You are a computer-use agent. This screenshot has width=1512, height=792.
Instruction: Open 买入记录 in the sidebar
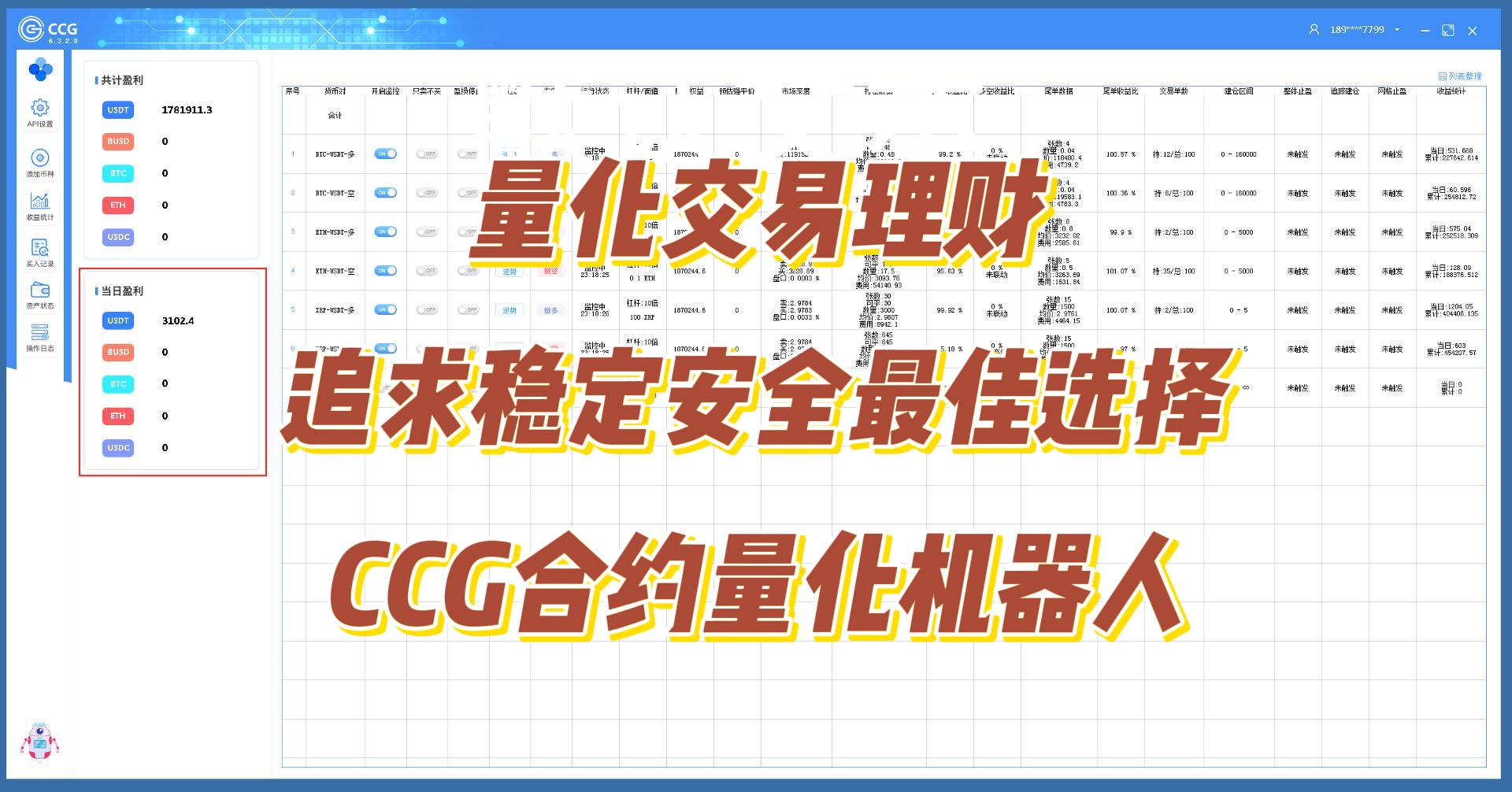pos(40,253)
